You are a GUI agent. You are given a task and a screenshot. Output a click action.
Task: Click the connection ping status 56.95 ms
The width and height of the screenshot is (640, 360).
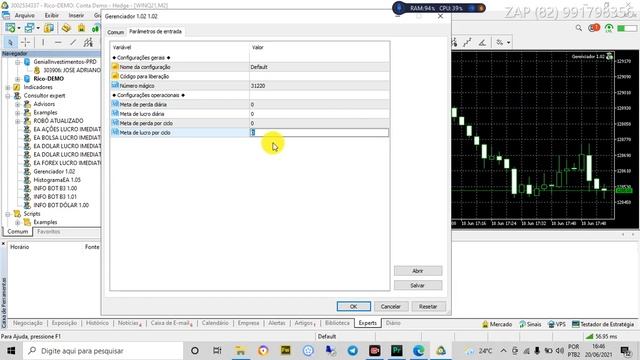click(601, 336)
